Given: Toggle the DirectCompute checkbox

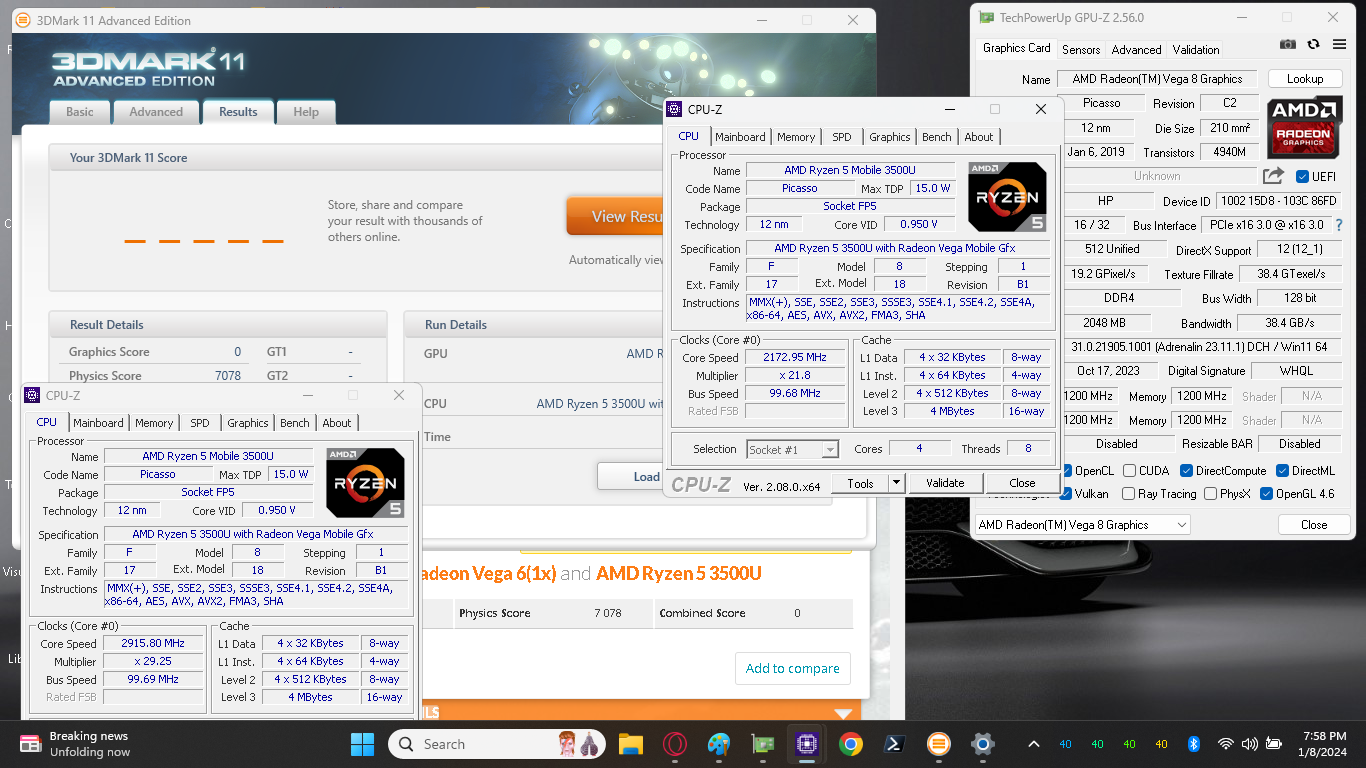Looking at the screenshot, I should [1187, 471].
